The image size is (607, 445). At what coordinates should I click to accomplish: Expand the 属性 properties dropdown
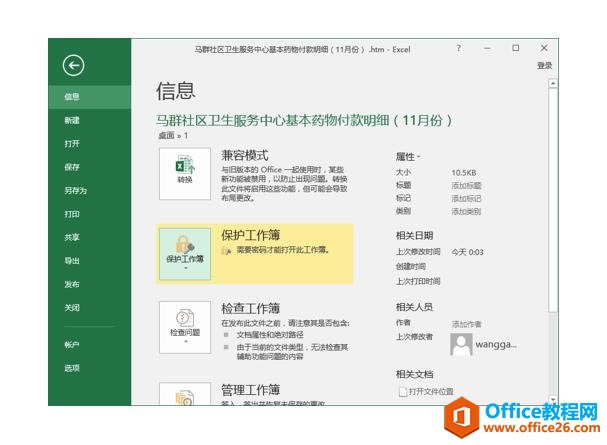tap(408, 157)
